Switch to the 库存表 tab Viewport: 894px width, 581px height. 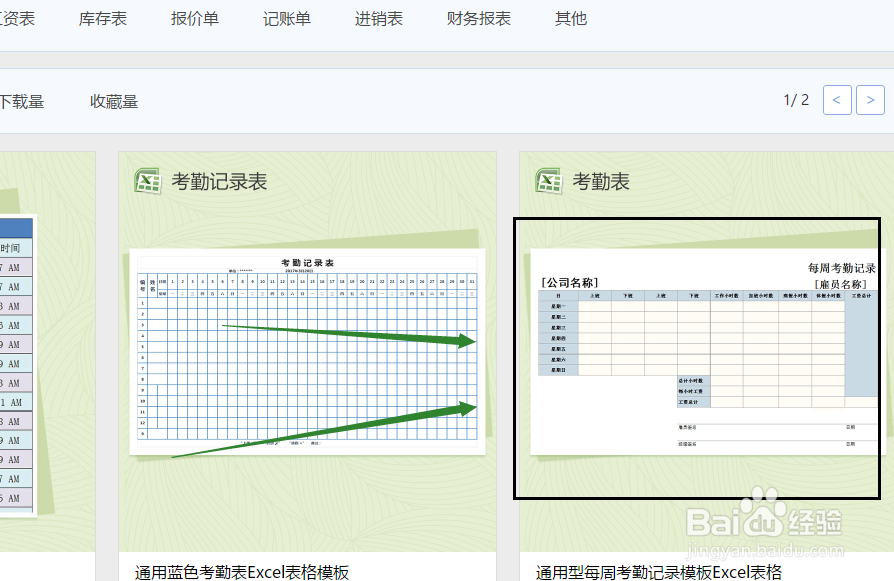point(103,17)
